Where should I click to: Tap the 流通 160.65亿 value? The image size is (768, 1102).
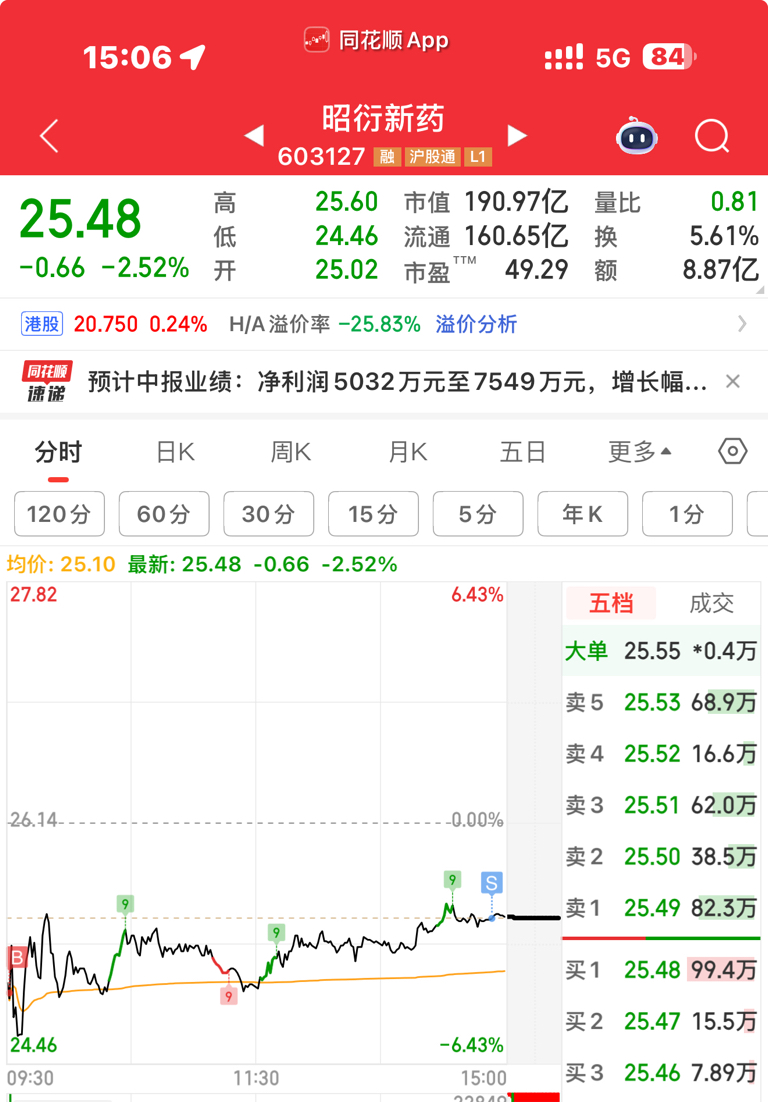click(x=516, y=236)
